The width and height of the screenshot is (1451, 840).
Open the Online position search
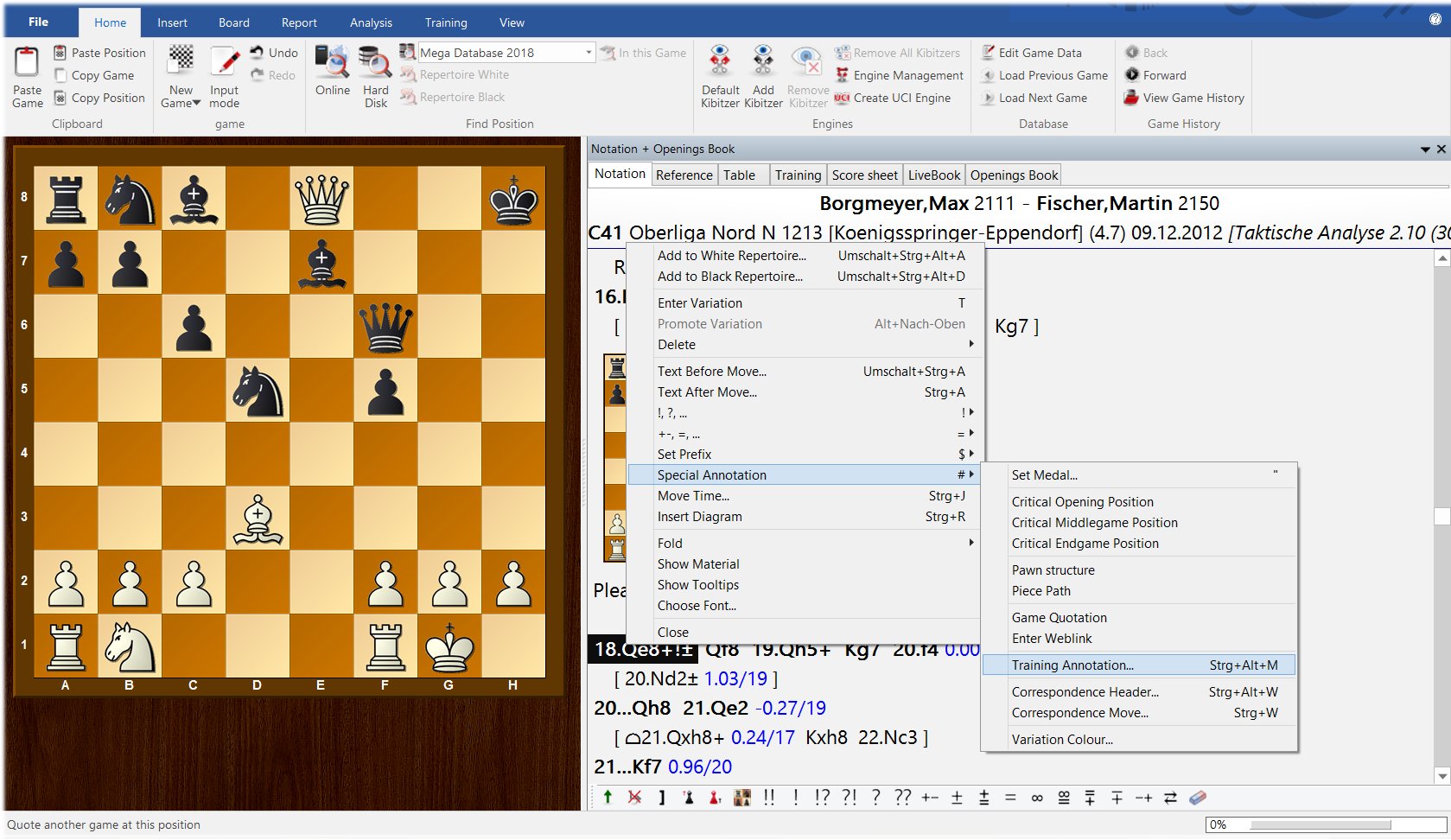(331, 74)
